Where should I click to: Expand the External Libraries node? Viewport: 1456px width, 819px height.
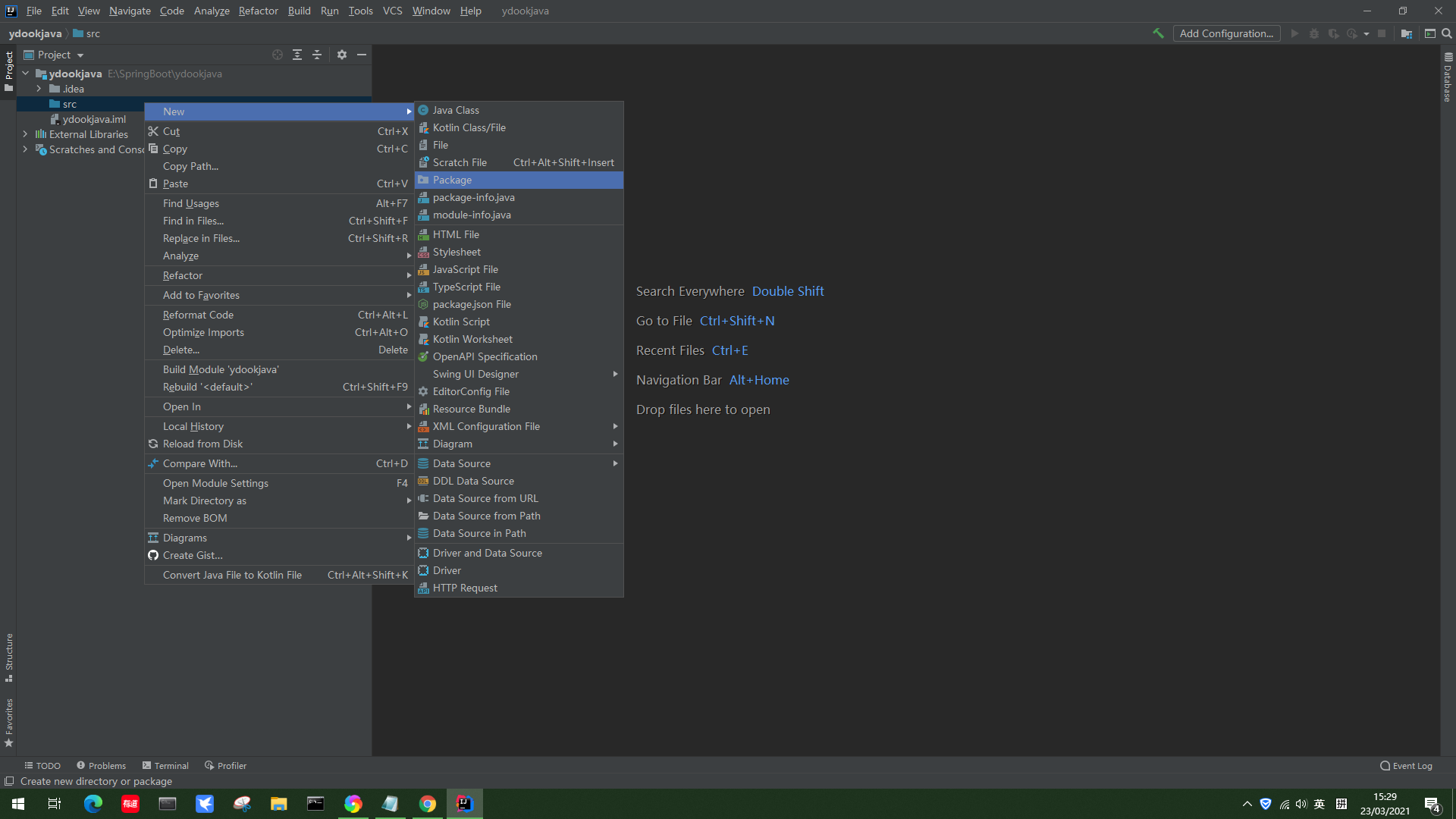point(25,134)
